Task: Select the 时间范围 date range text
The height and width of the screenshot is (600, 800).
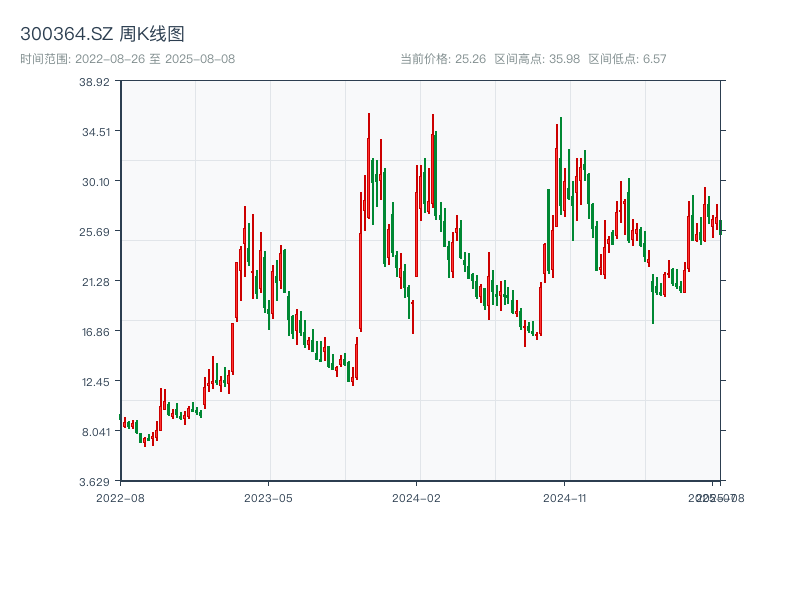Action: tap(128, 59)
